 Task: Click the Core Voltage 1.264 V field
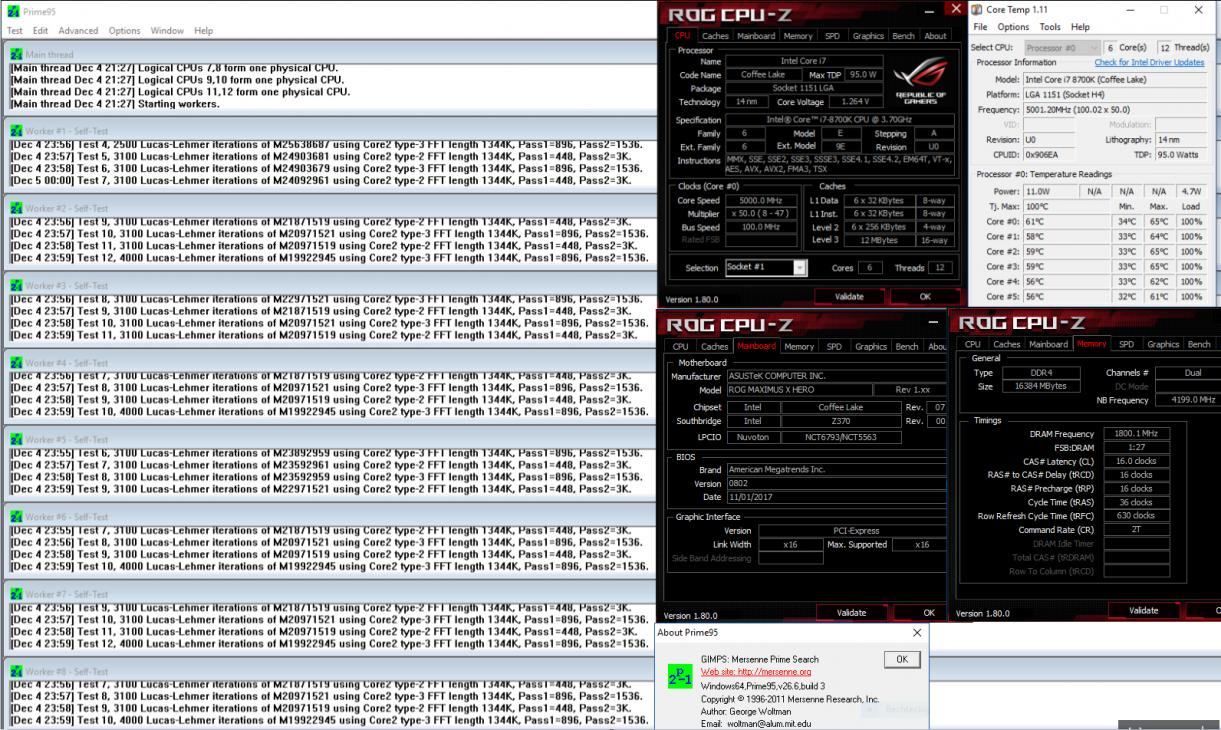pyautogui.click(x=858, y=102)
